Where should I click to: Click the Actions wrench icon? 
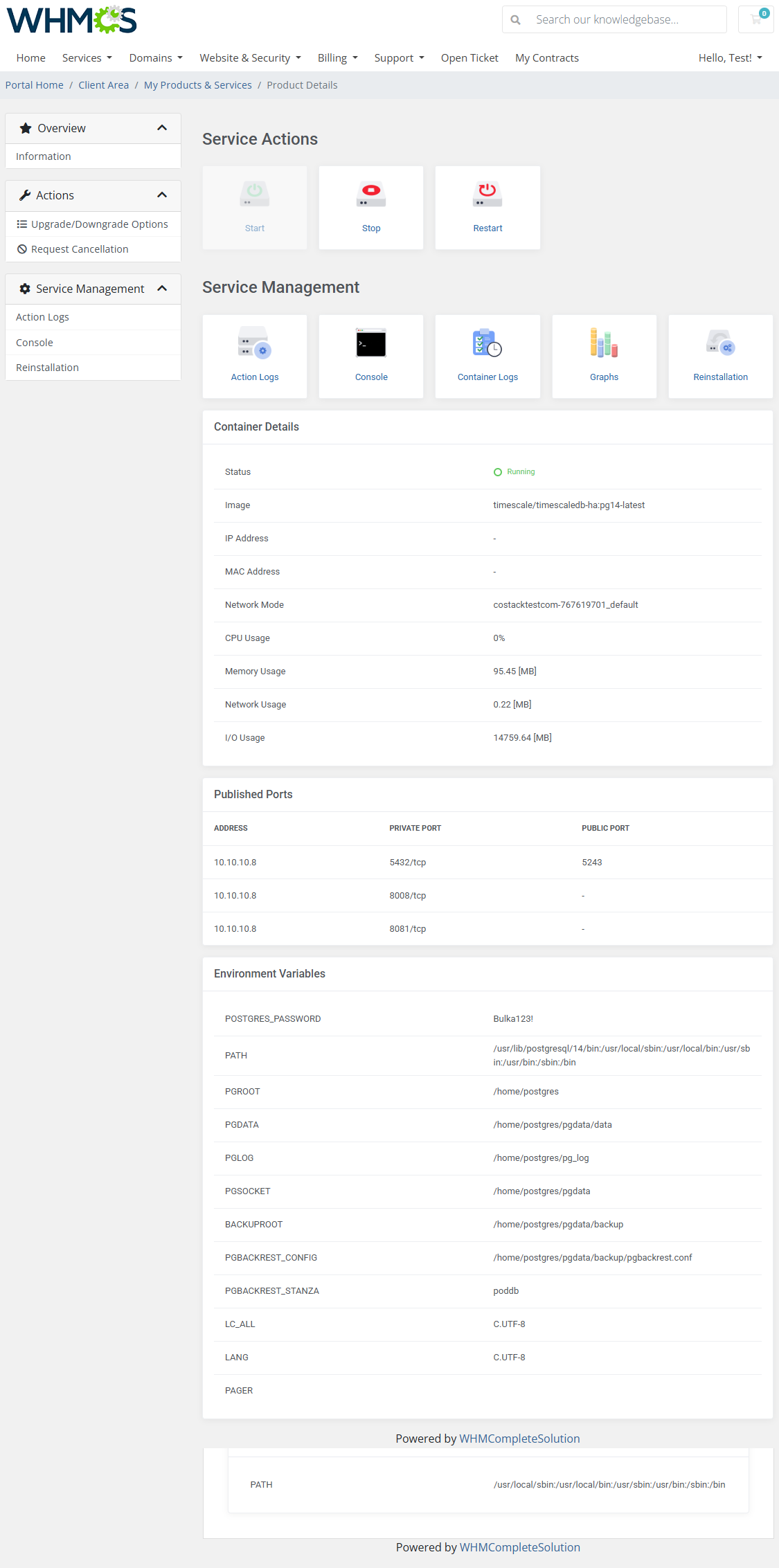pos(25,195)
